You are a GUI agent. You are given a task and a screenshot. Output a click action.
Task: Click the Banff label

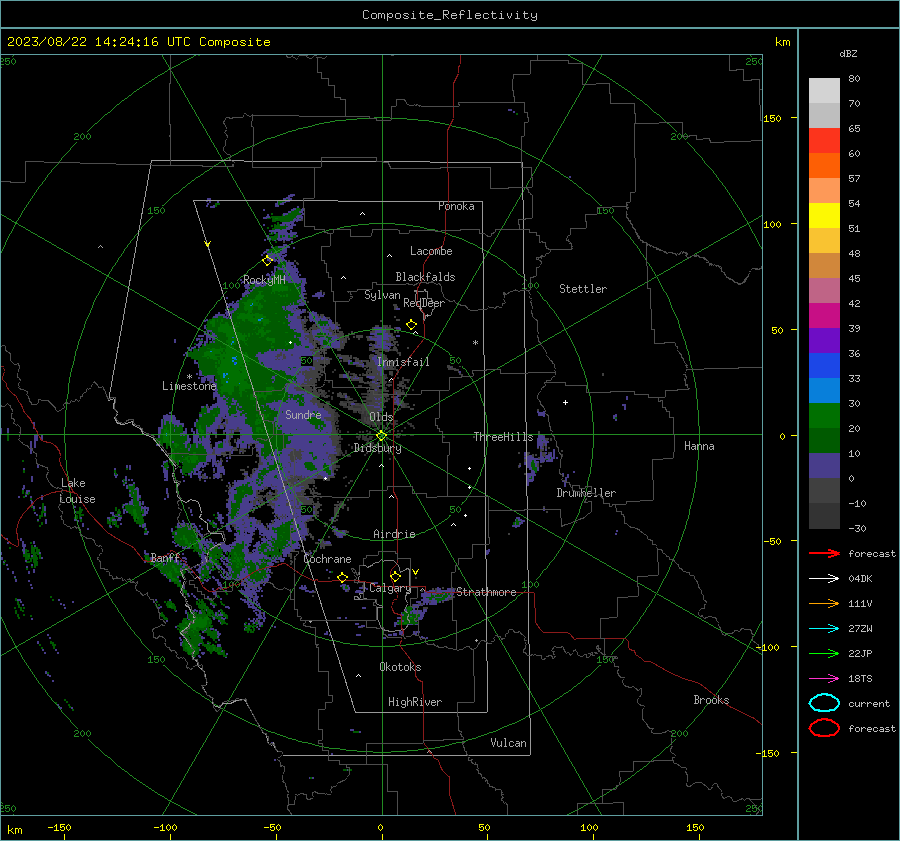(x=165, y=557)
